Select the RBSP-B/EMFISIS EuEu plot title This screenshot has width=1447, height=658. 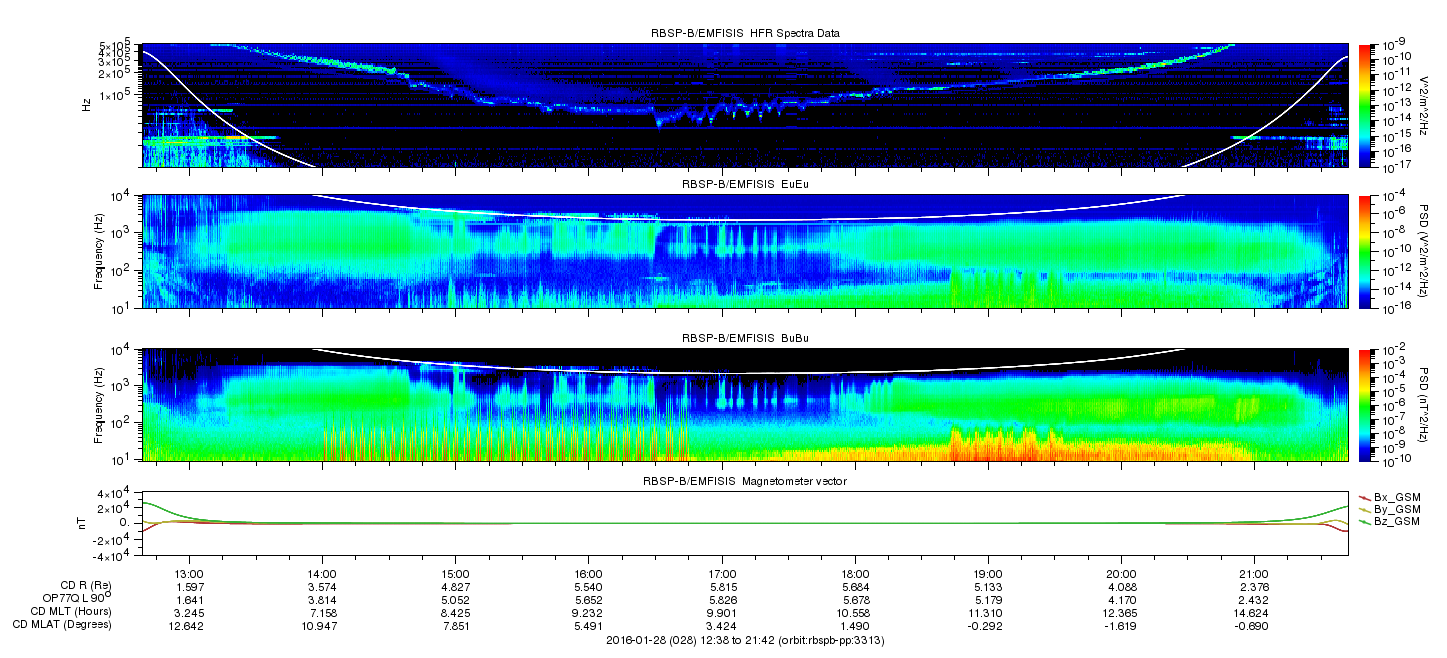pos(744,185)
